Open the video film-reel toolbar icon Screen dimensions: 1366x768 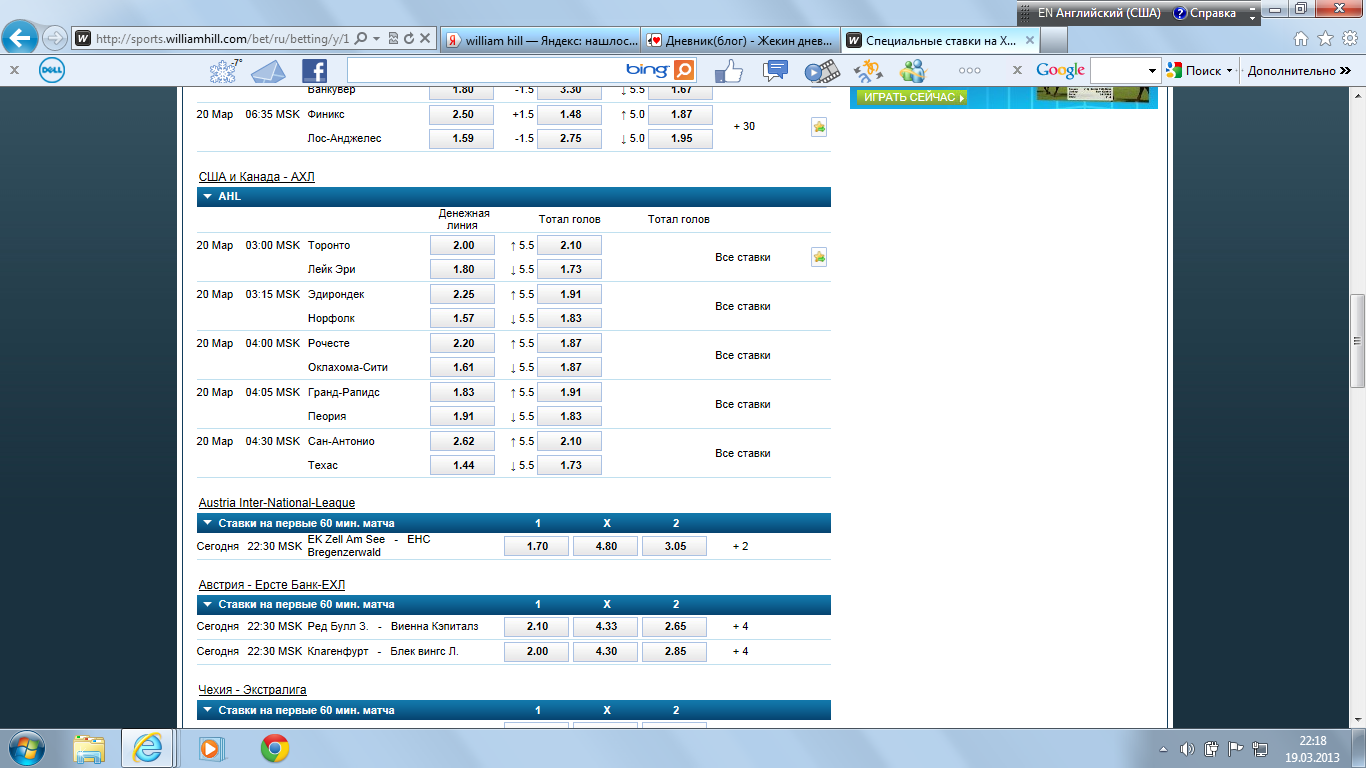click(821, 70)
